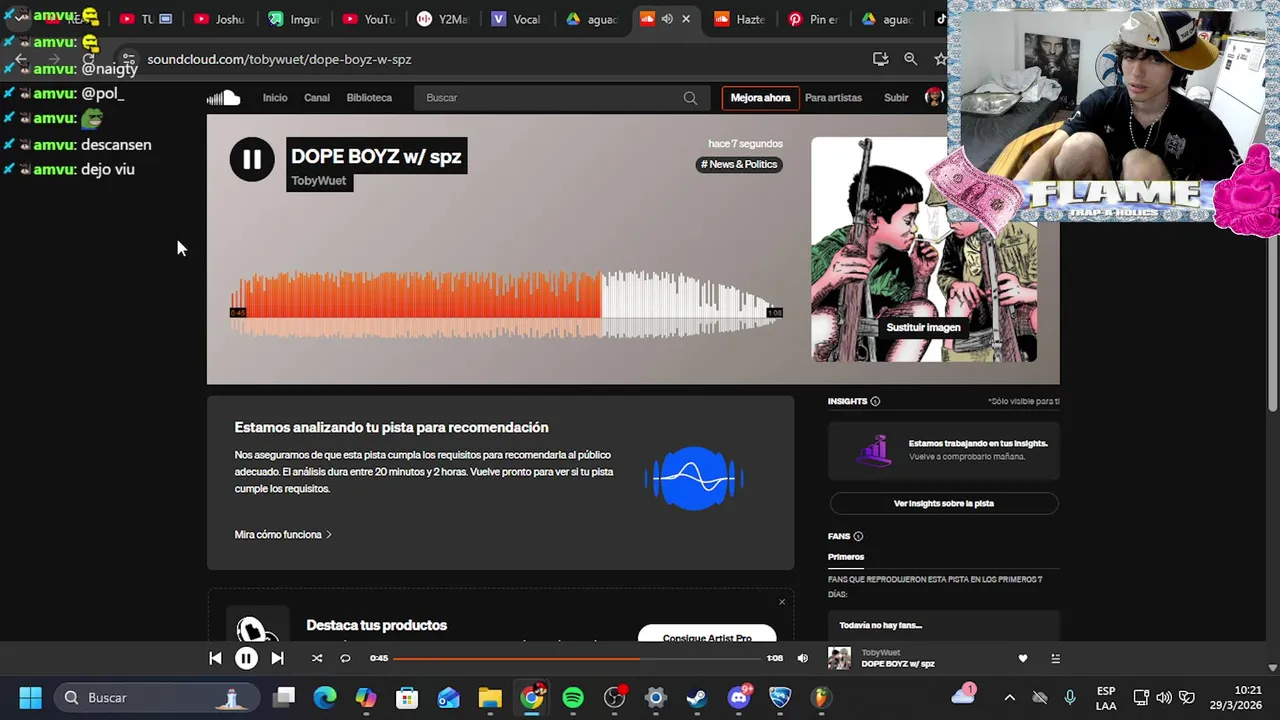Click Sustituir imagen on the artwork

tap(923, 327)
